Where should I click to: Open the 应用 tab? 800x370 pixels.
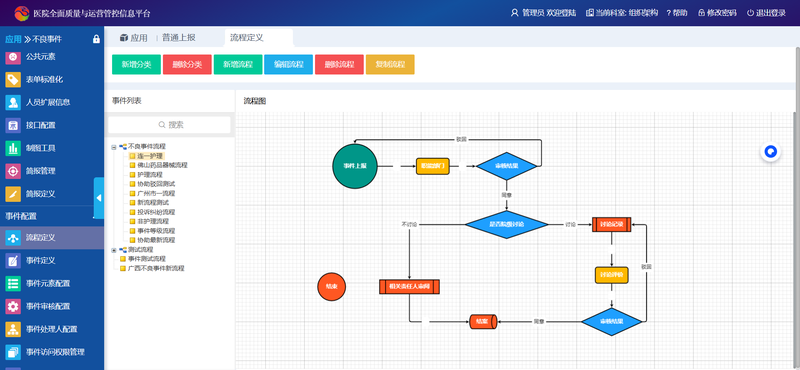[x=134, y=38]
